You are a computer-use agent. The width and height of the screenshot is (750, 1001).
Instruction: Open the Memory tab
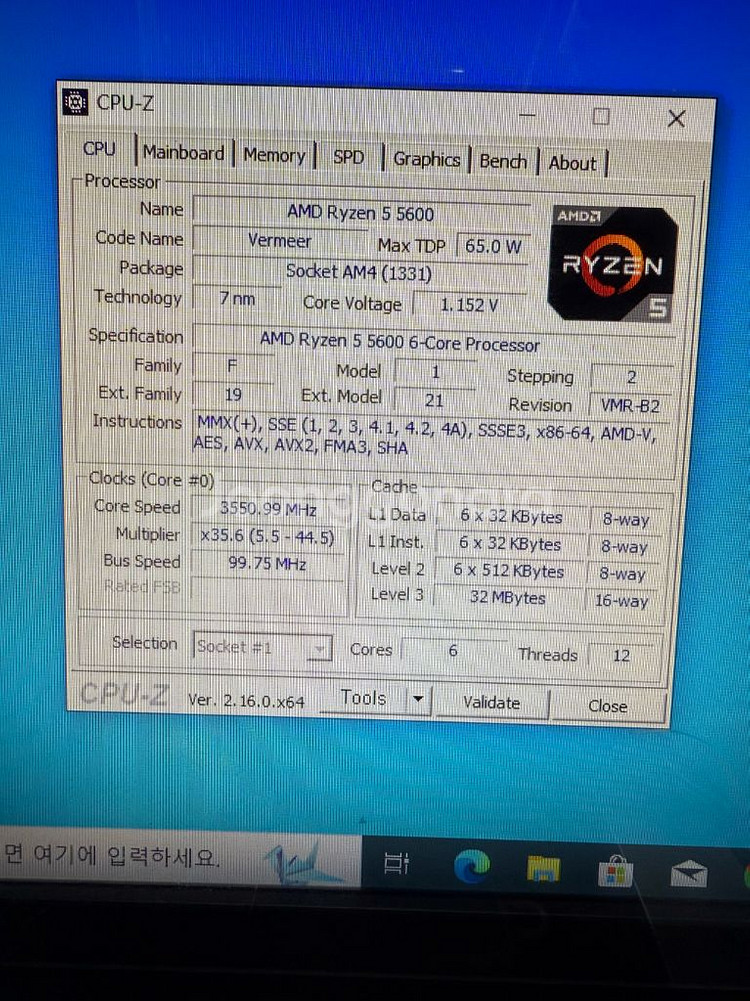click(274, 155)
